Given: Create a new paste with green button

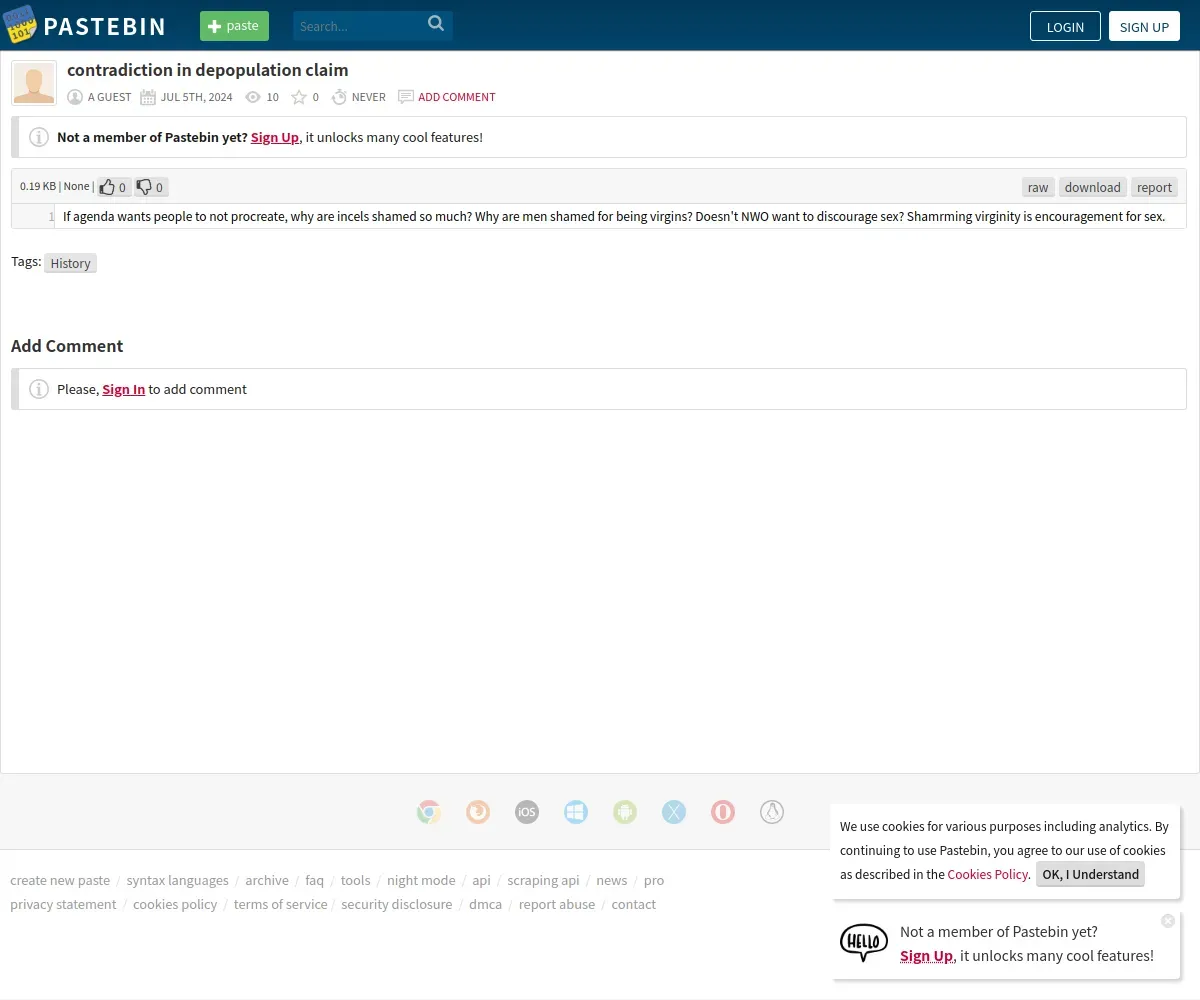Looking at the screenshot, I should [234, 26].
